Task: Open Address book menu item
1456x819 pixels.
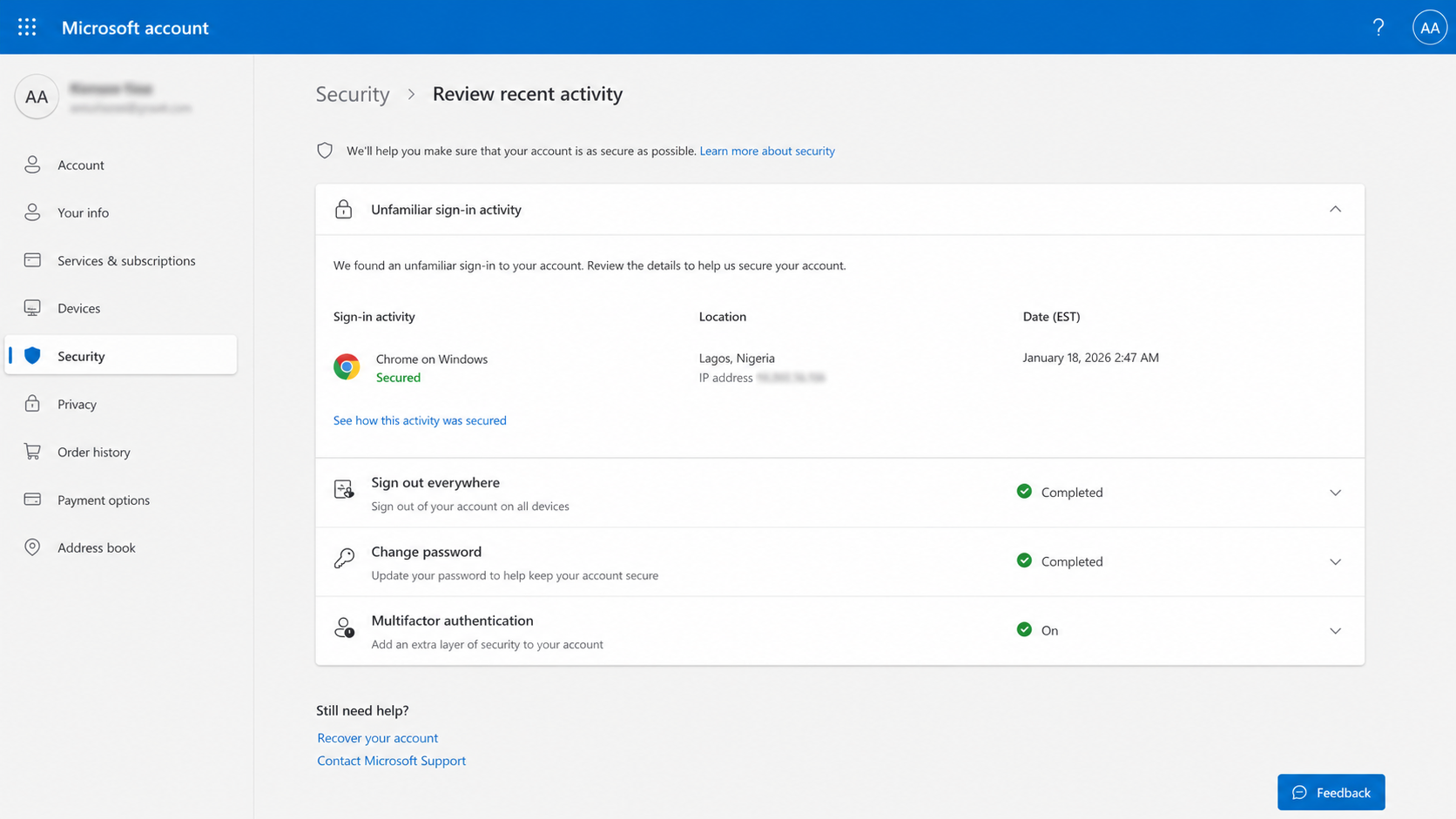Action: coord(121,547)
